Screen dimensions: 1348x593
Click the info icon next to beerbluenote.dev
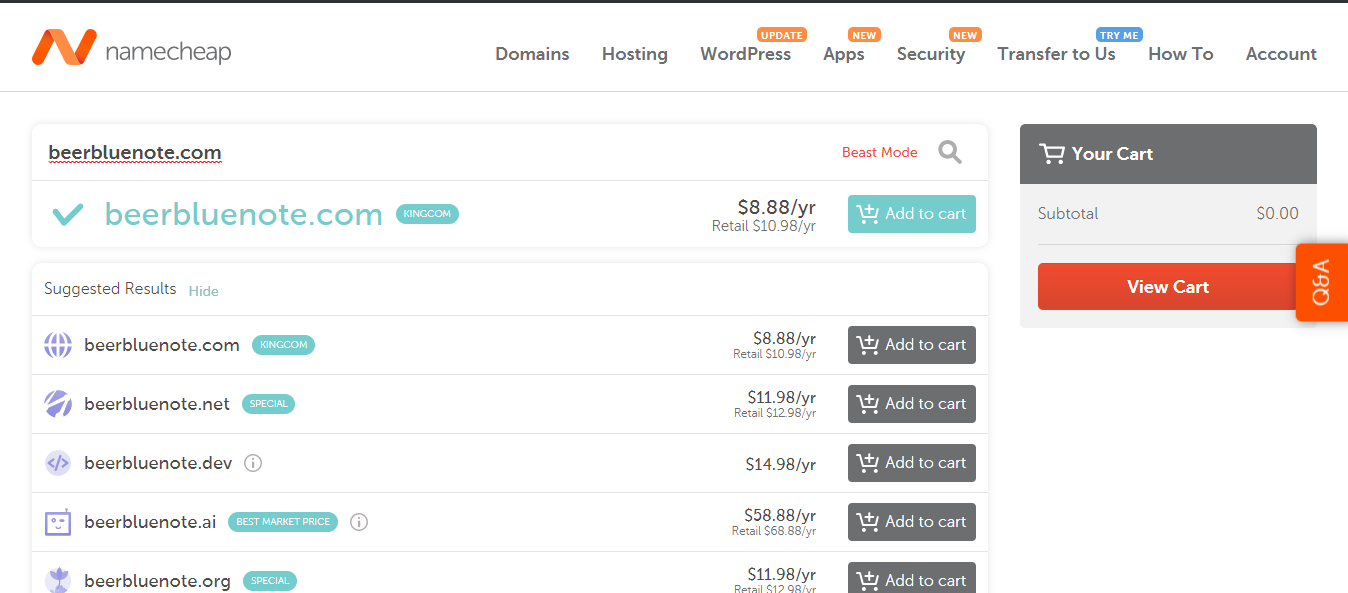coord(253,463)
